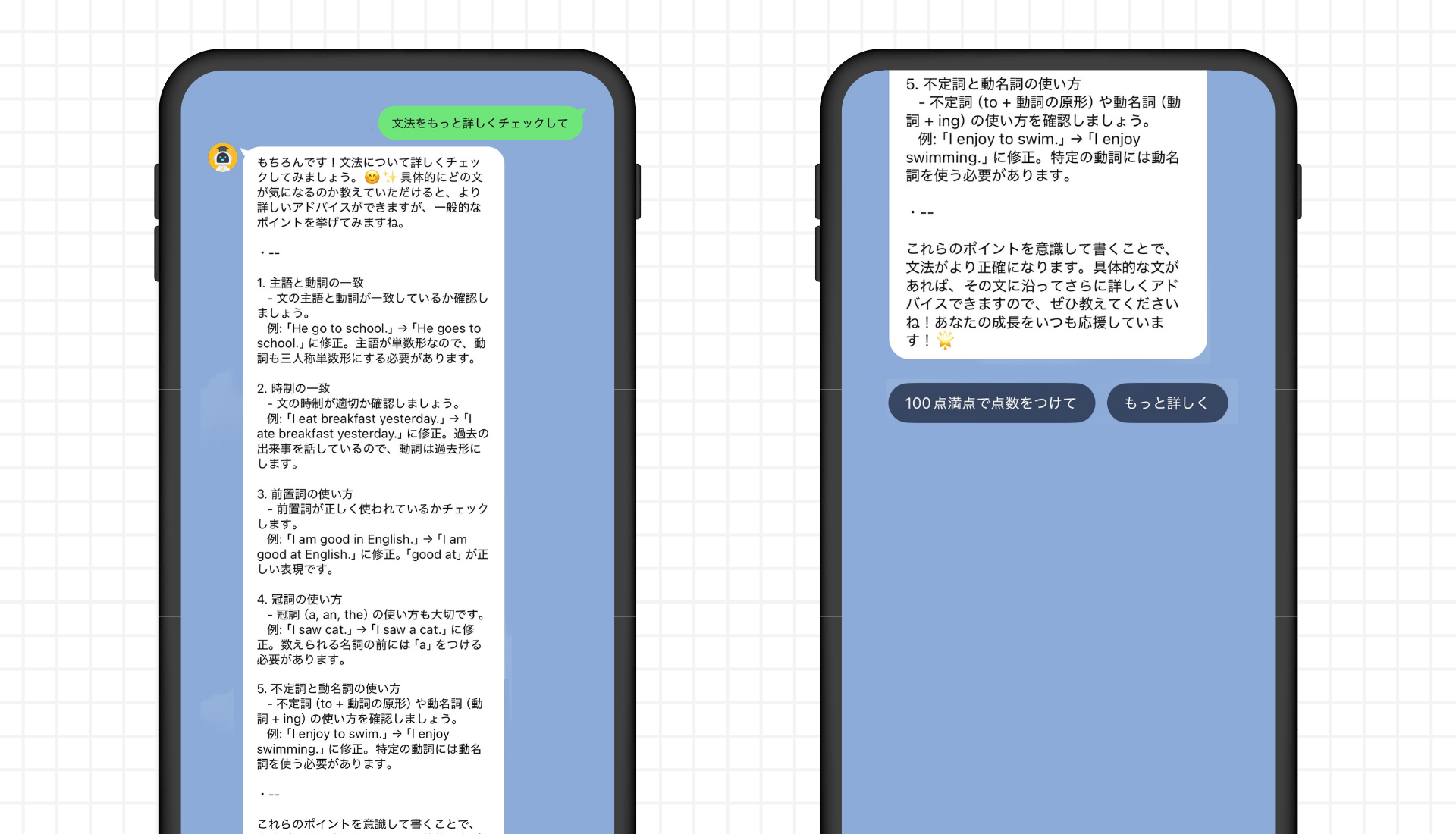Tap the green '文法をもっと詳しくチェックして' message bubble
Image resolution: width=1456 pixels, height=834 pixels.
(x=480, y=123)
